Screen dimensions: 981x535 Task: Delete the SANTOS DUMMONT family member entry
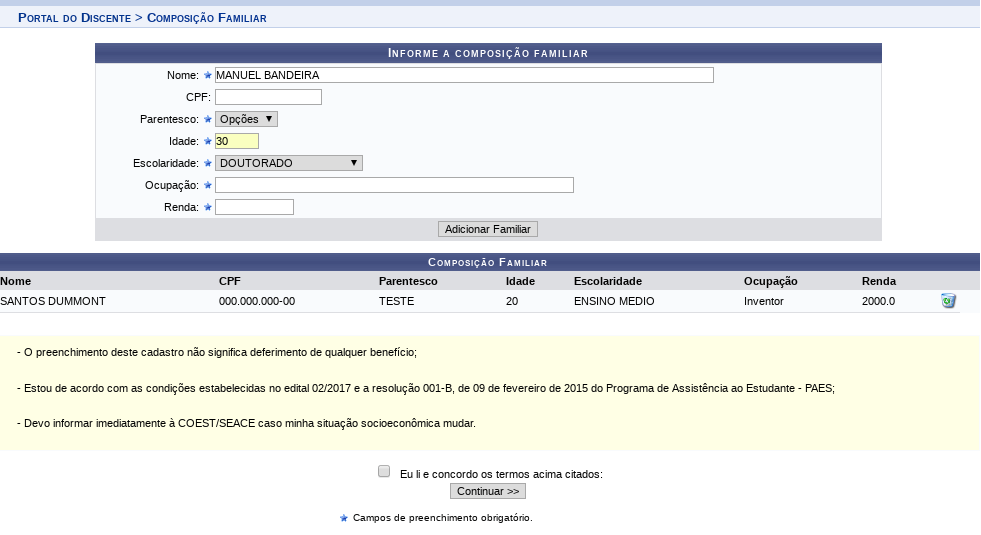948,301
